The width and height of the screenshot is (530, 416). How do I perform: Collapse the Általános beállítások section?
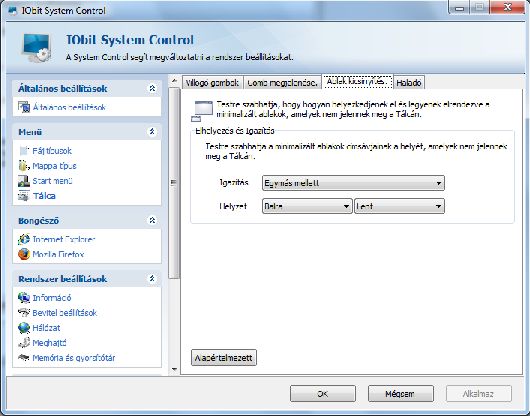click(152, 88)
